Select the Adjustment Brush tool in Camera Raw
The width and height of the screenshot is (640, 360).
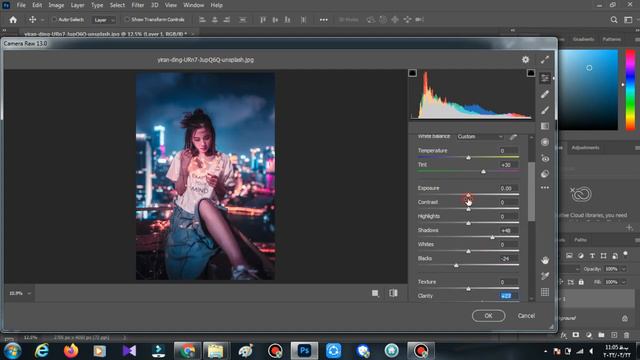545,110
